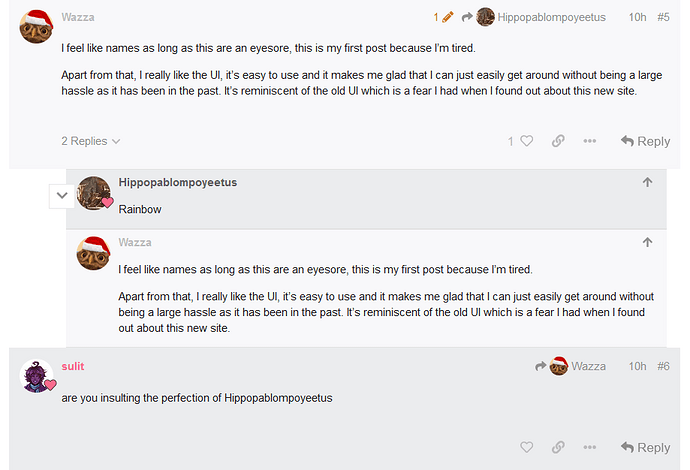Expand the 2 Replies dropdown

coord(90,142)
